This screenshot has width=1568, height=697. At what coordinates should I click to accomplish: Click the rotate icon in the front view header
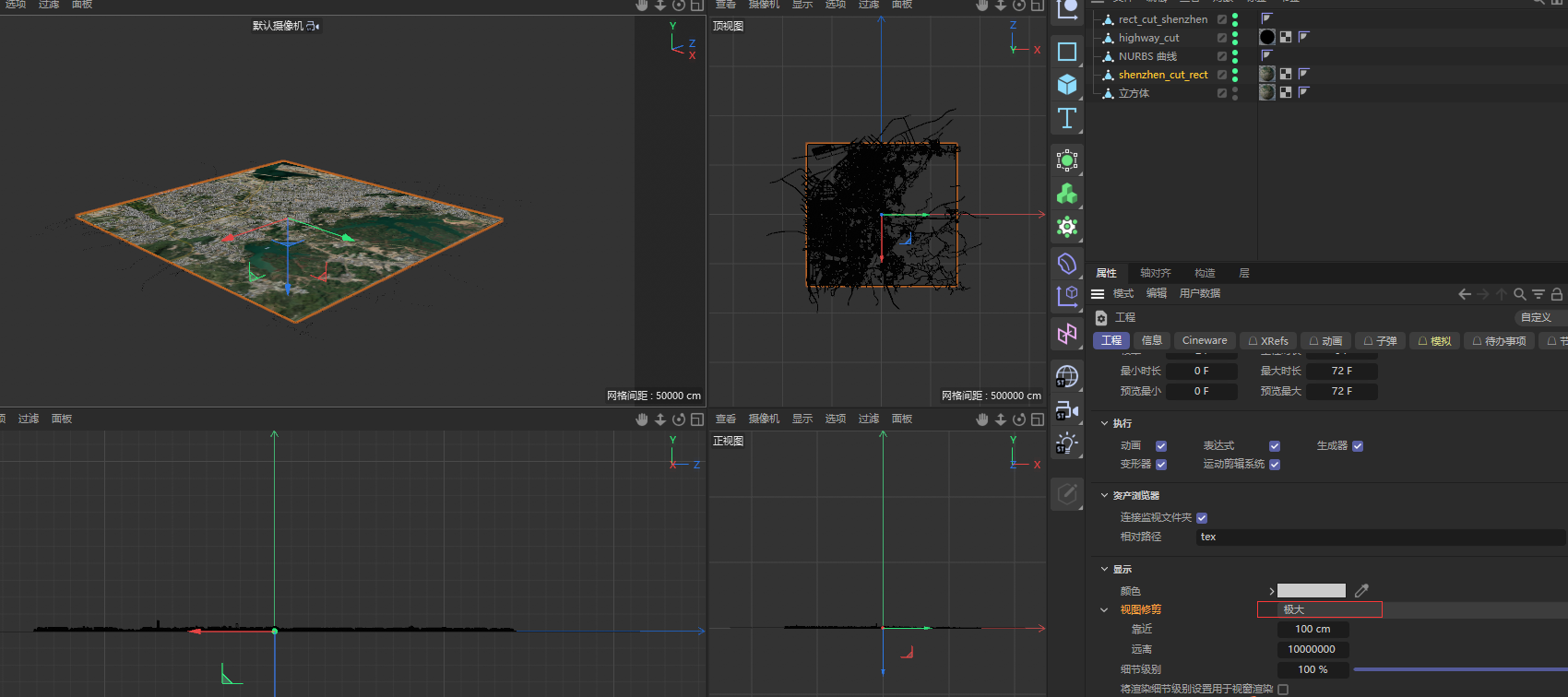pyautogui.click(x=1019, y=419)
